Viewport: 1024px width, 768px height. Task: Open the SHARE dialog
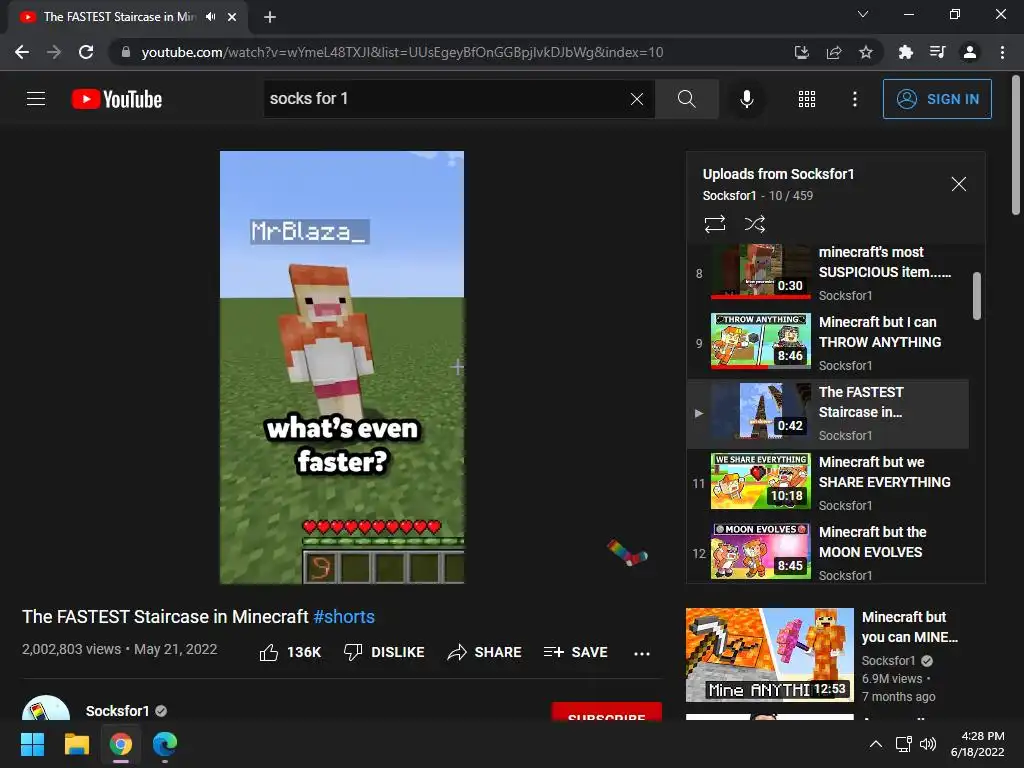coord(484,652)
